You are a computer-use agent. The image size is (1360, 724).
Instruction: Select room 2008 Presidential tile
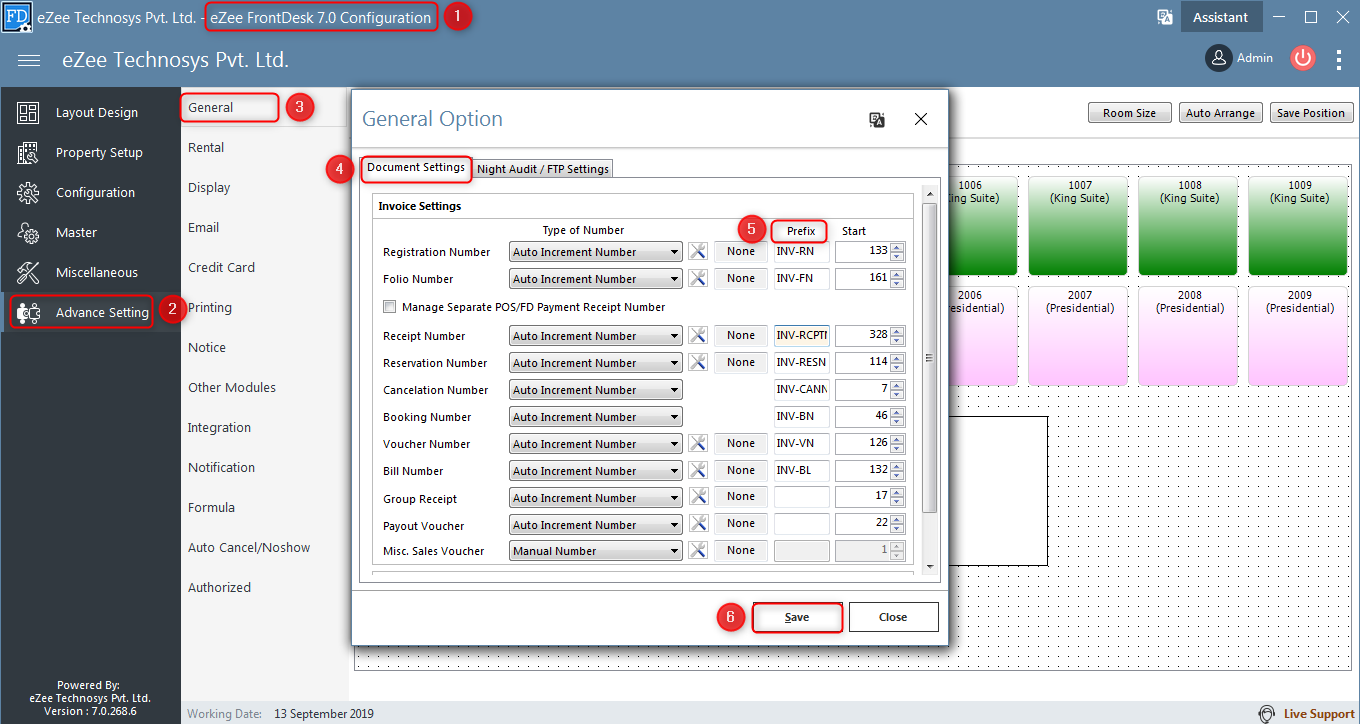click(1189, 336)
